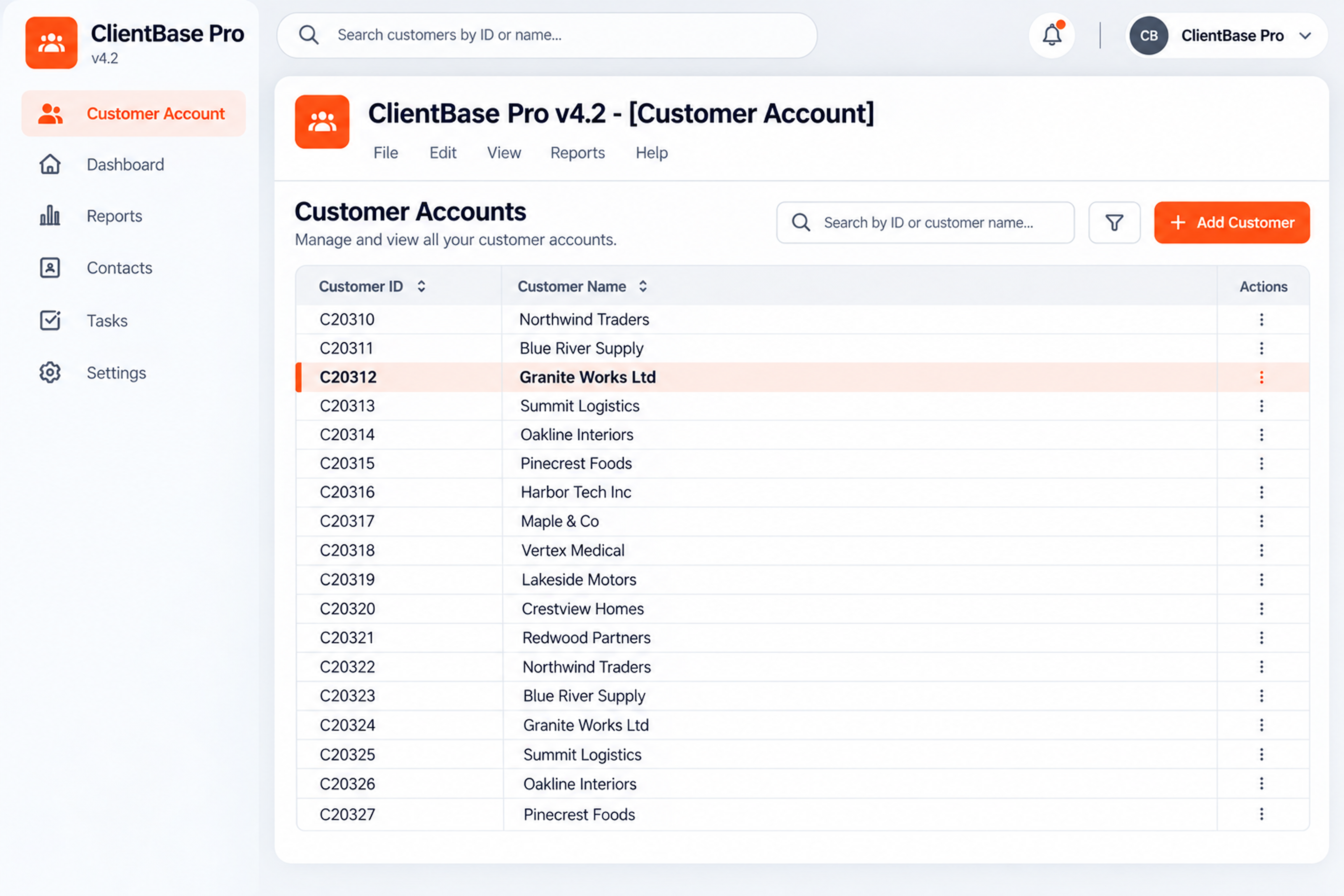Sort table by Customer Name column arrows
Image resolution: width=1344 pixels, height=896 pixels.
[x=643, y=286]
